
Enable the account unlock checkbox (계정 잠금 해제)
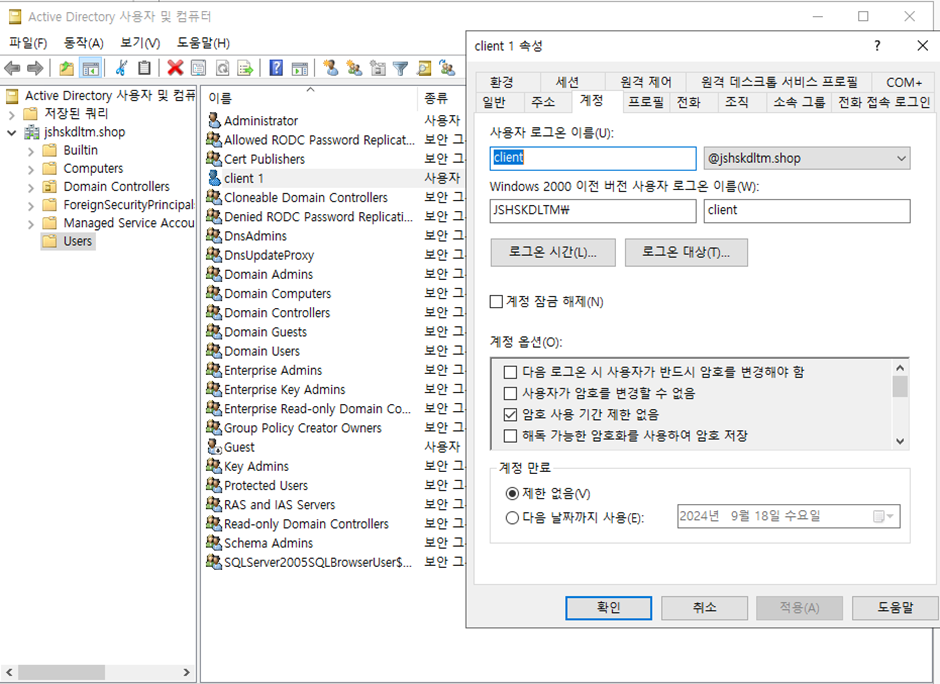(x=497, y=302)
